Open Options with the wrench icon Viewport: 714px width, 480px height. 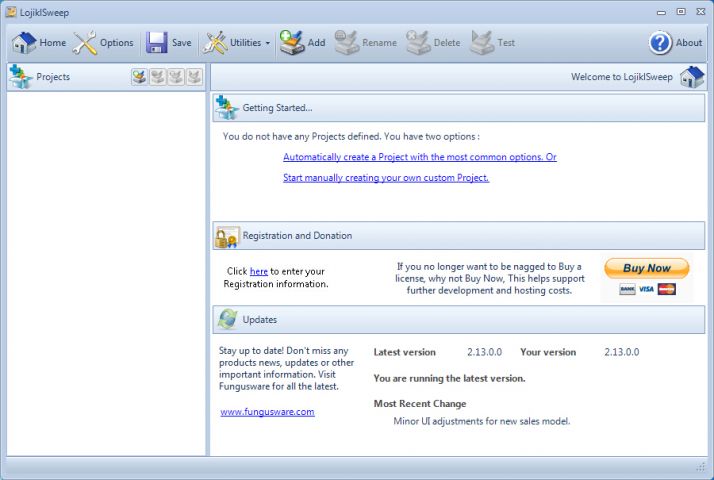[x=85, y=43]
